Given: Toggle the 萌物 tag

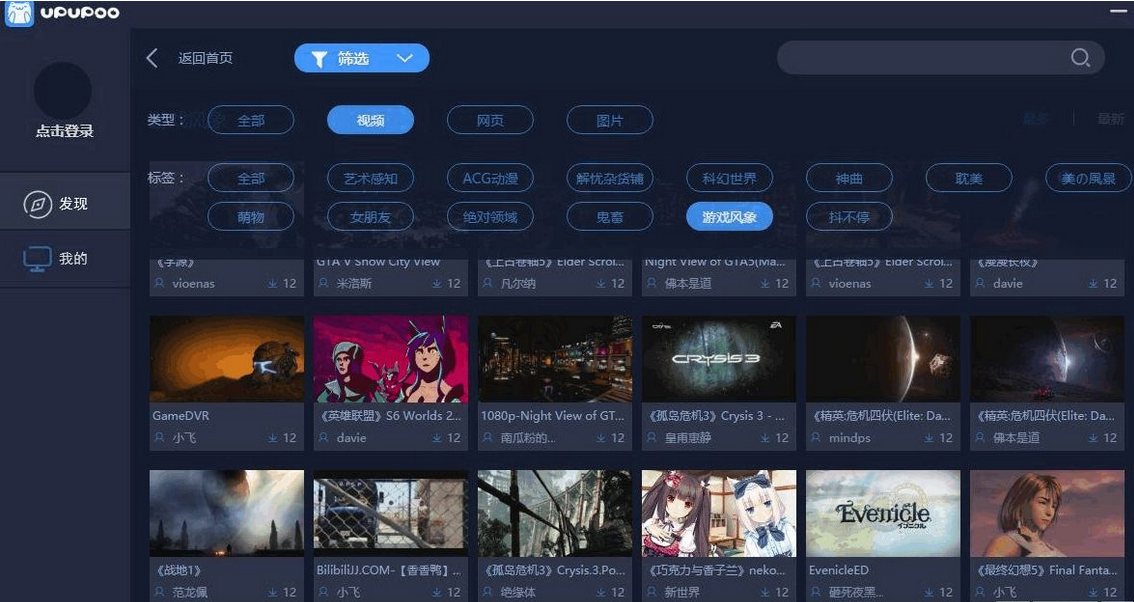Looking at the screenshot, I should (x=251, y=216).
